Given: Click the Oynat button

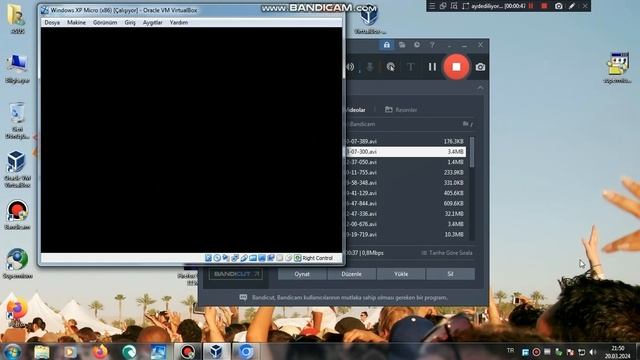Looking at the screenshot, I should pos(302,274).
